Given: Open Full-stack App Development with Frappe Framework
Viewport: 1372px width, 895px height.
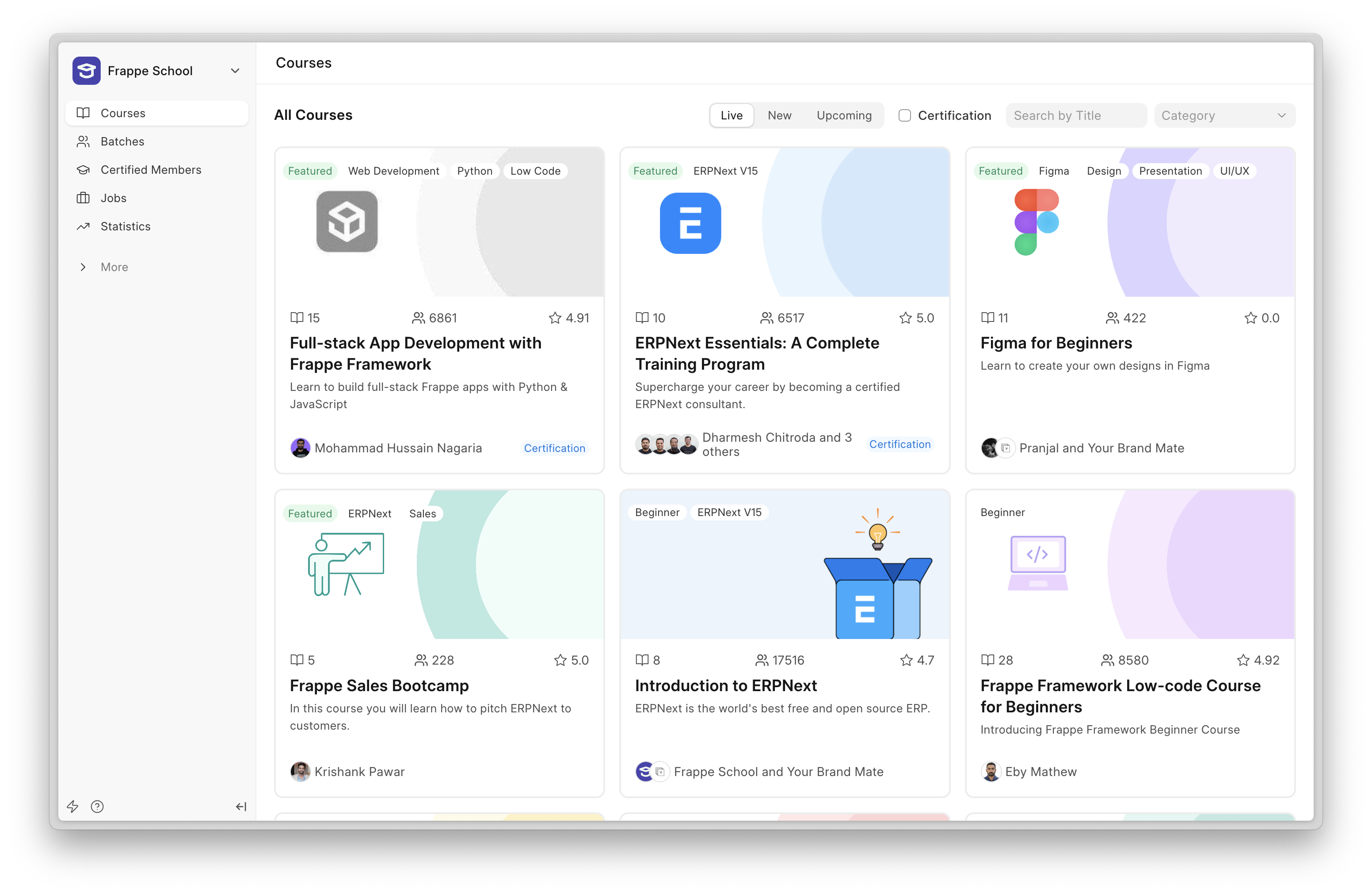Looking at the screenshot, I should 415,353.
